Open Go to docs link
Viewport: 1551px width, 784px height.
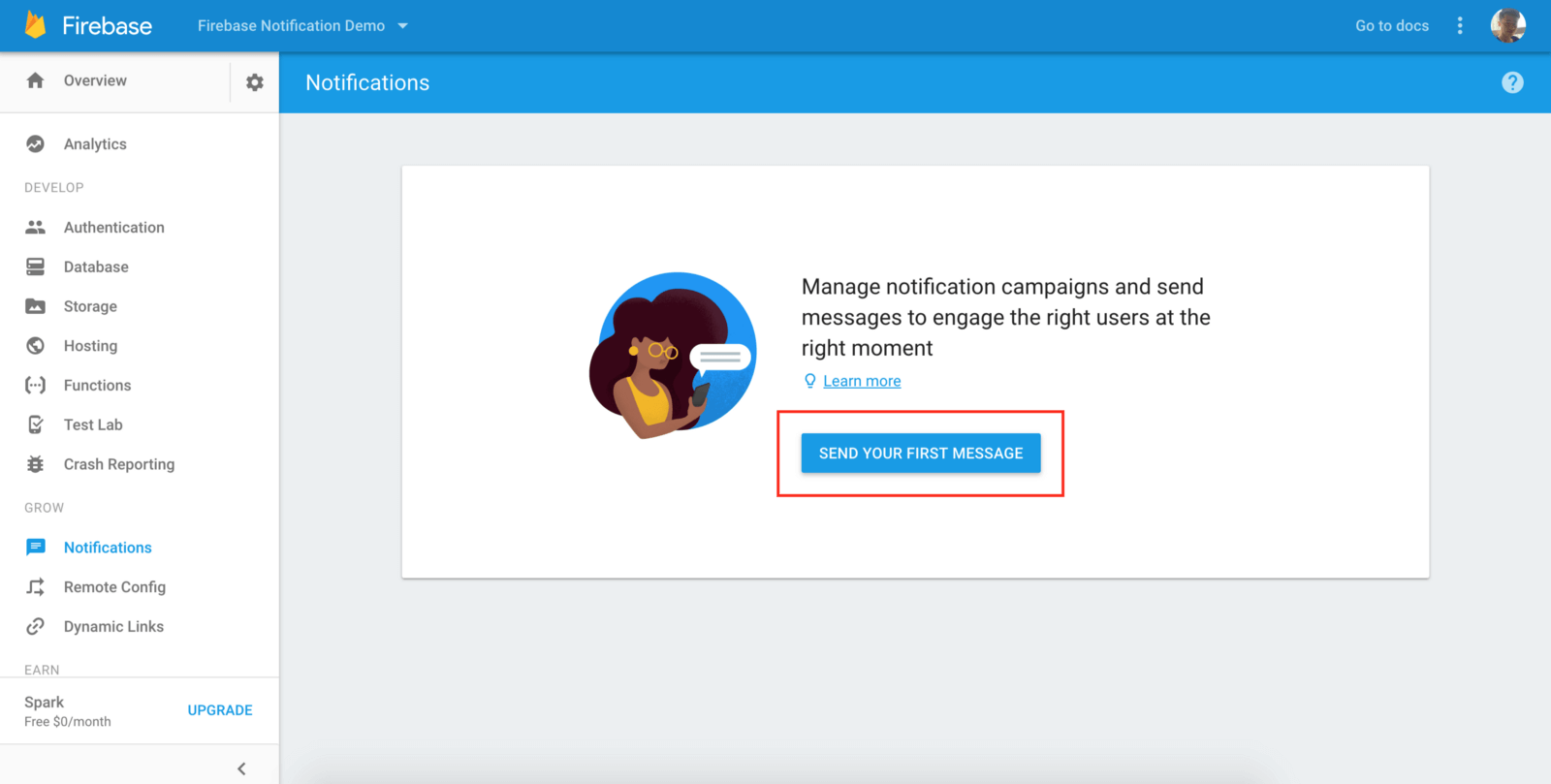[1392, 26]
